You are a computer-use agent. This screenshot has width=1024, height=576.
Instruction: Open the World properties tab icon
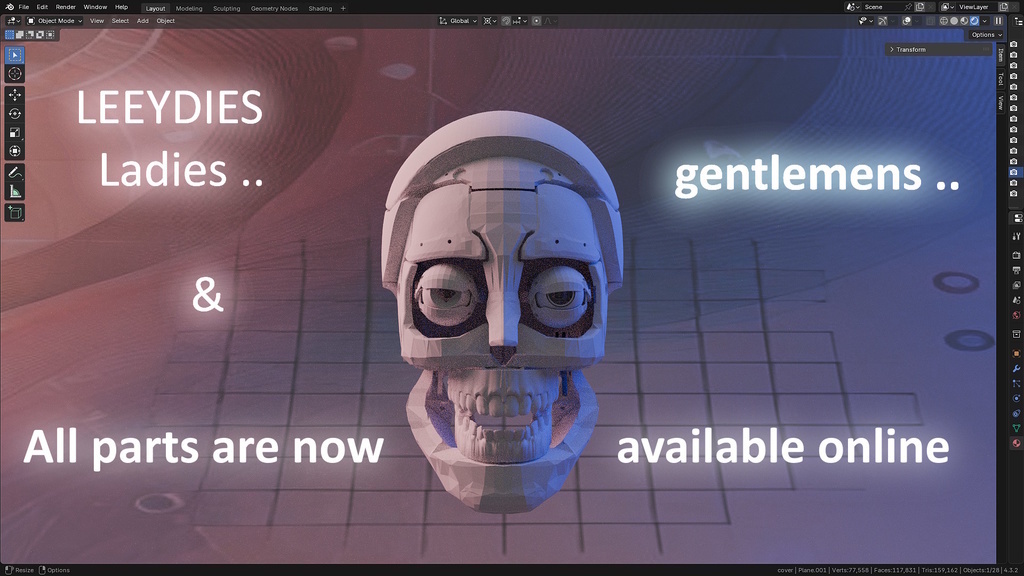[1016, 315]
